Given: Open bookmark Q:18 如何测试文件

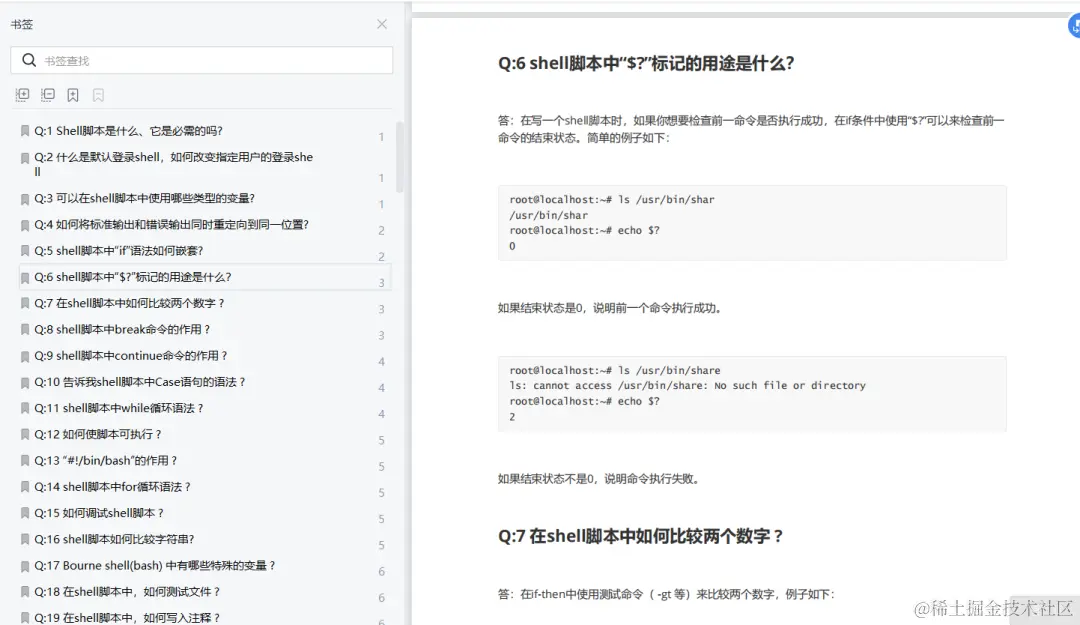Looking at the screenshot, I should (127, 591).
